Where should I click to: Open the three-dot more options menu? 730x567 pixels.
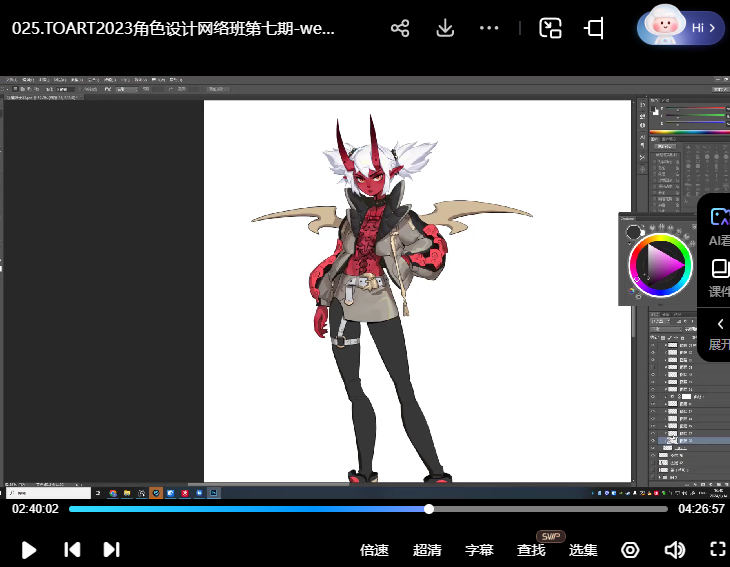click(489, 28)
